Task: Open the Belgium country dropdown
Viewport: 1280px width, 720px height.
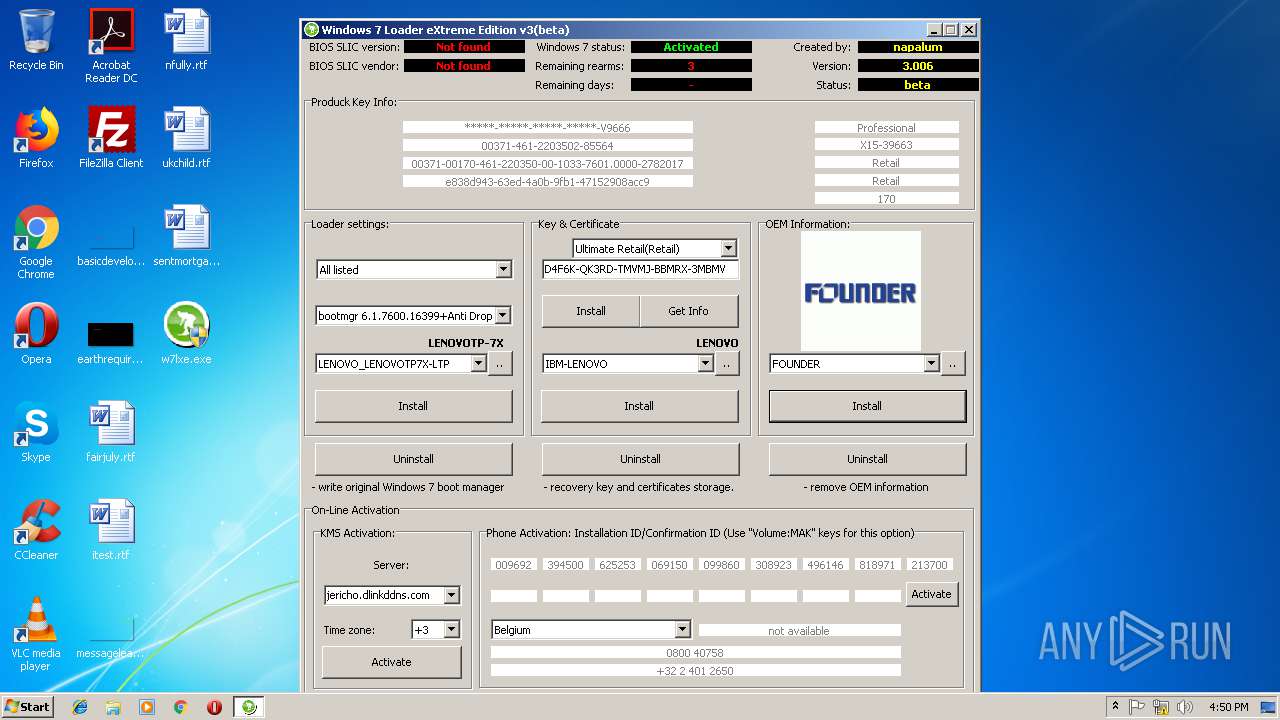Action: pyautogui.click(x=682, y=630)
